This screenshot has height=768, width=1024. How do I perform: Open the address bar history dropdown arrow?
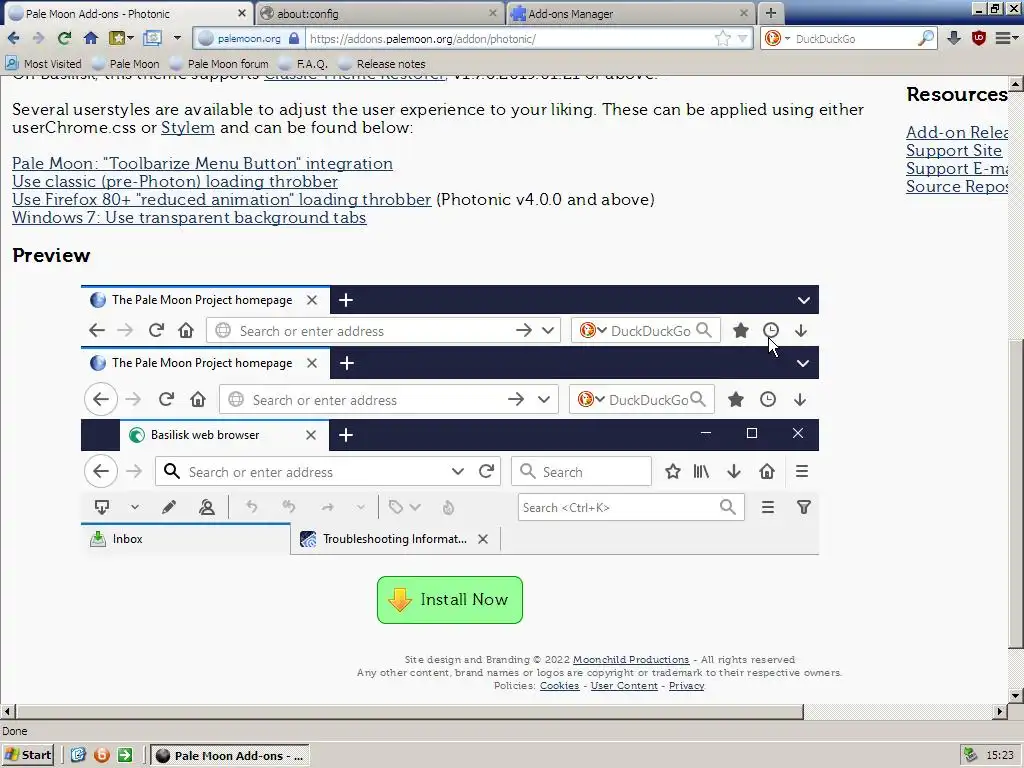coord(743,39)
